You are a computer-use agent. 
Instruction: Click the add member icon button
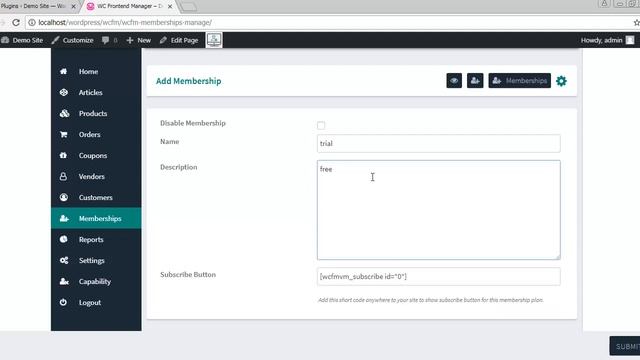point(475,81)
